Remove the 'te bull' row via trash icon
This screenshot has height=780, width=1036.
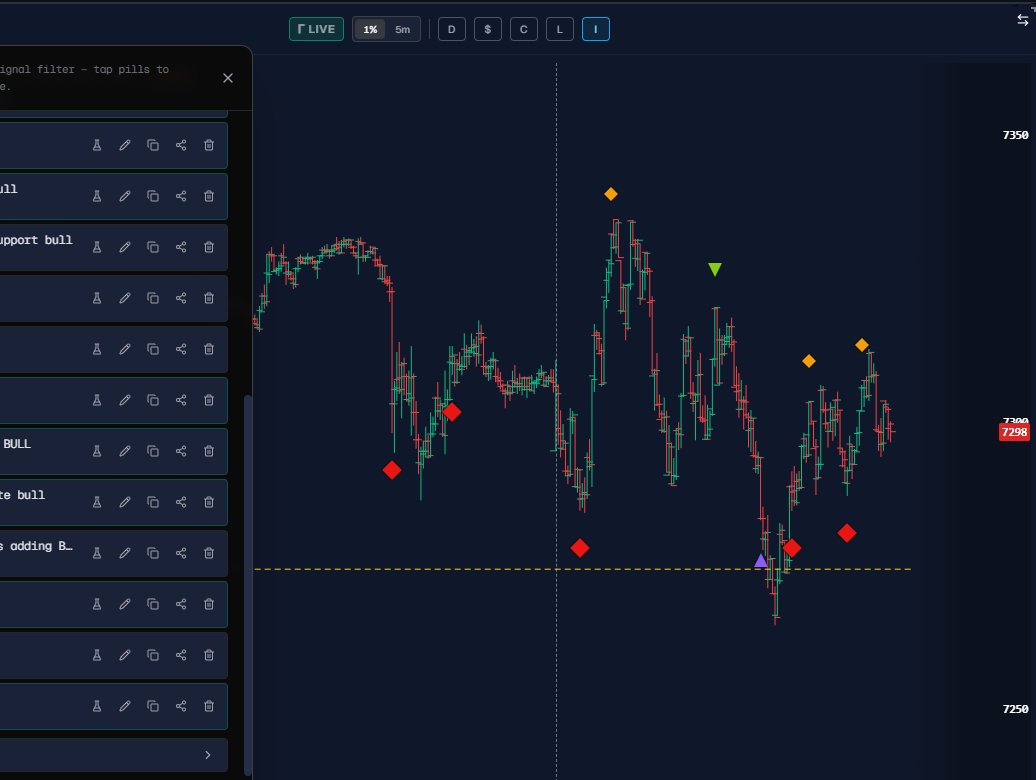209,502
